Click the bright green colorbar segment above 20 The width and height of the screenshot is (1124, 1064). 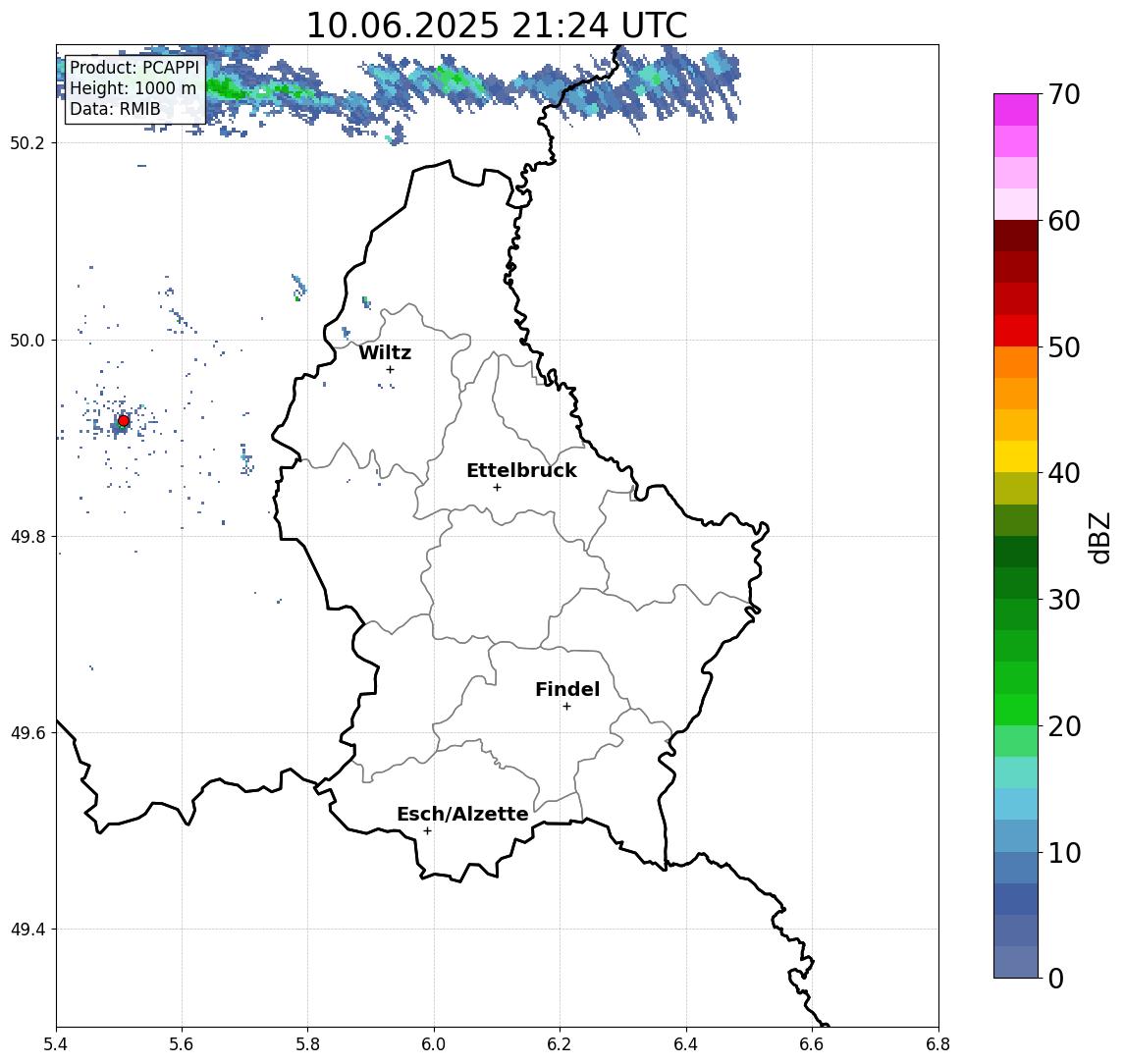1016,709
